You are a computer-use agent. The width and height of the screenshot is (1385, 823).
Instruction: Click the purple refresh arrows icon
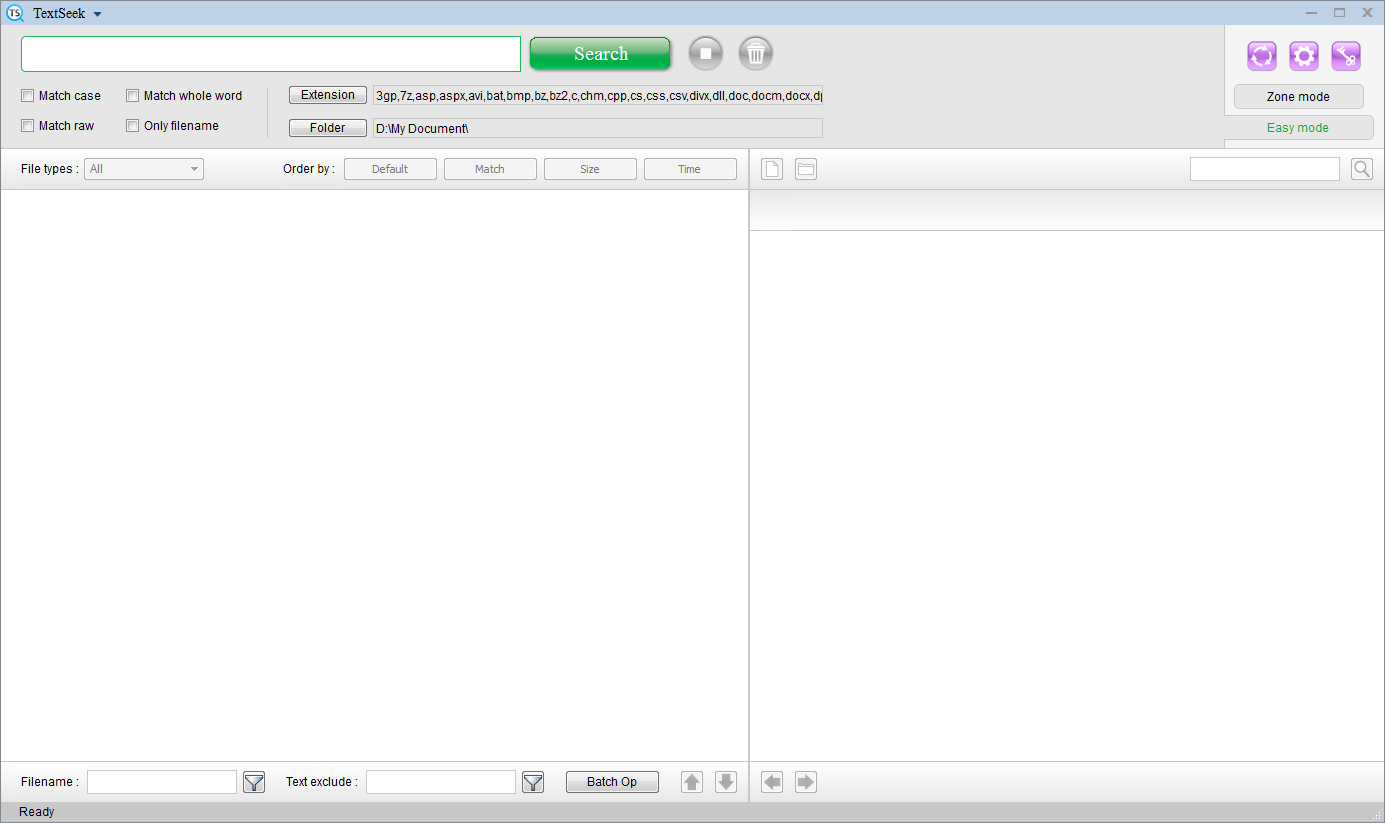pyautogui.click(x=1262, y=56)
